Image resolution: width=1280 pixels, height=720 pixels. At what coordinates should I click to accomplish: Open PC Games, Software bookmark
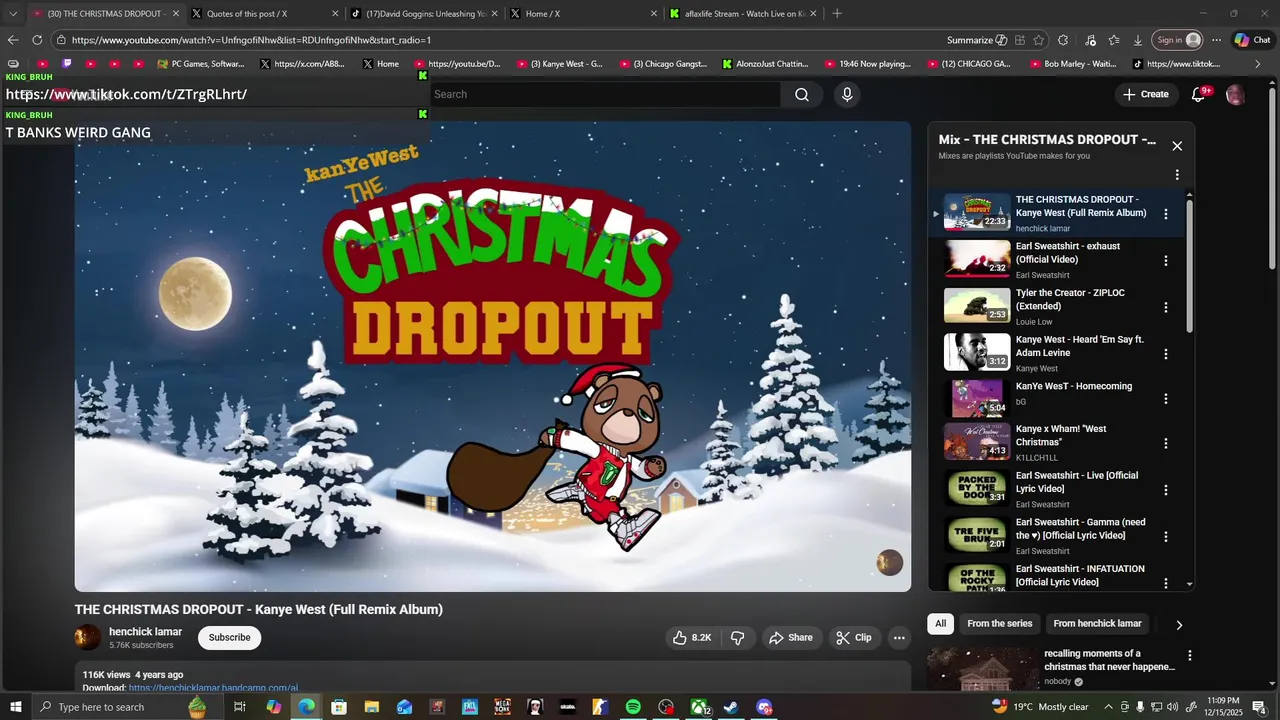(x=200, y=64)
